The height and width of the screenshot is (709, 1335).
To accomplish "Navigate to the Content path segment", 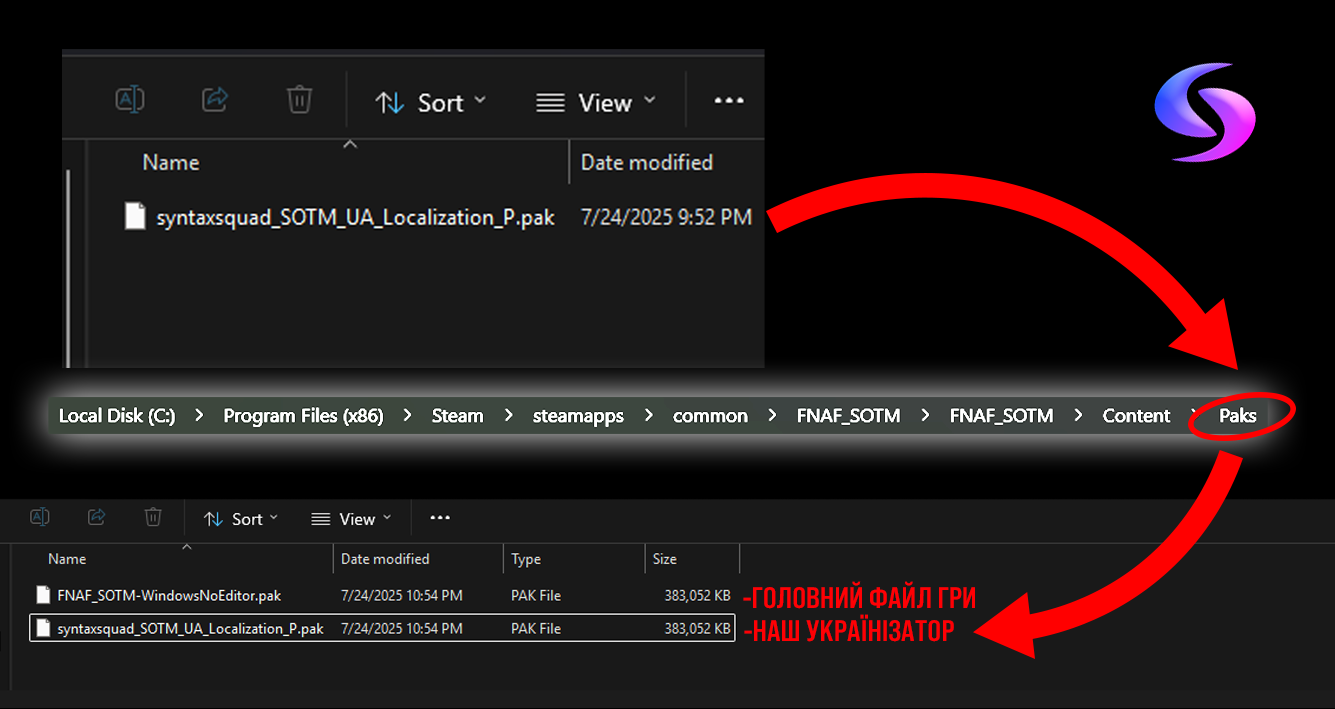I will [1136, 416].
